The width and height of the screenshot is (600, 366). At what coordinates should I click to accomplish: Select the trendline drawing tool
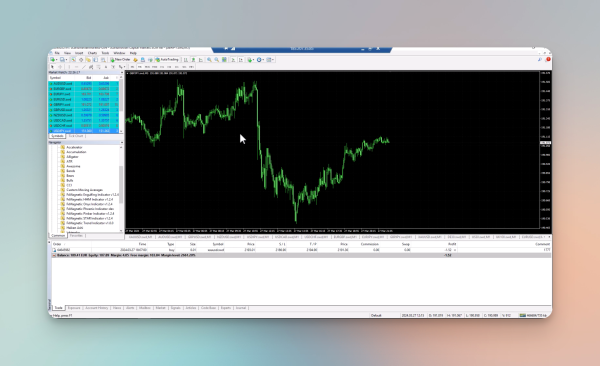click(83, 67)
